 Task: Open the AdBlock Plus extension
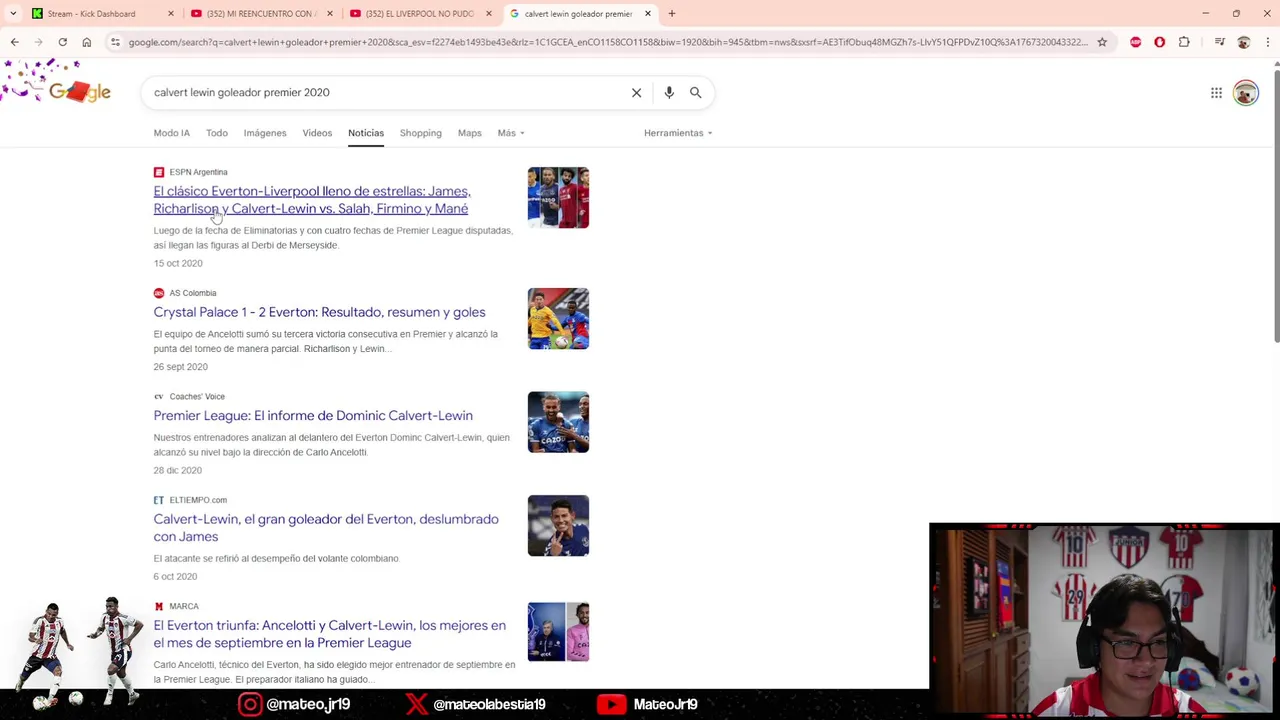1136,42
